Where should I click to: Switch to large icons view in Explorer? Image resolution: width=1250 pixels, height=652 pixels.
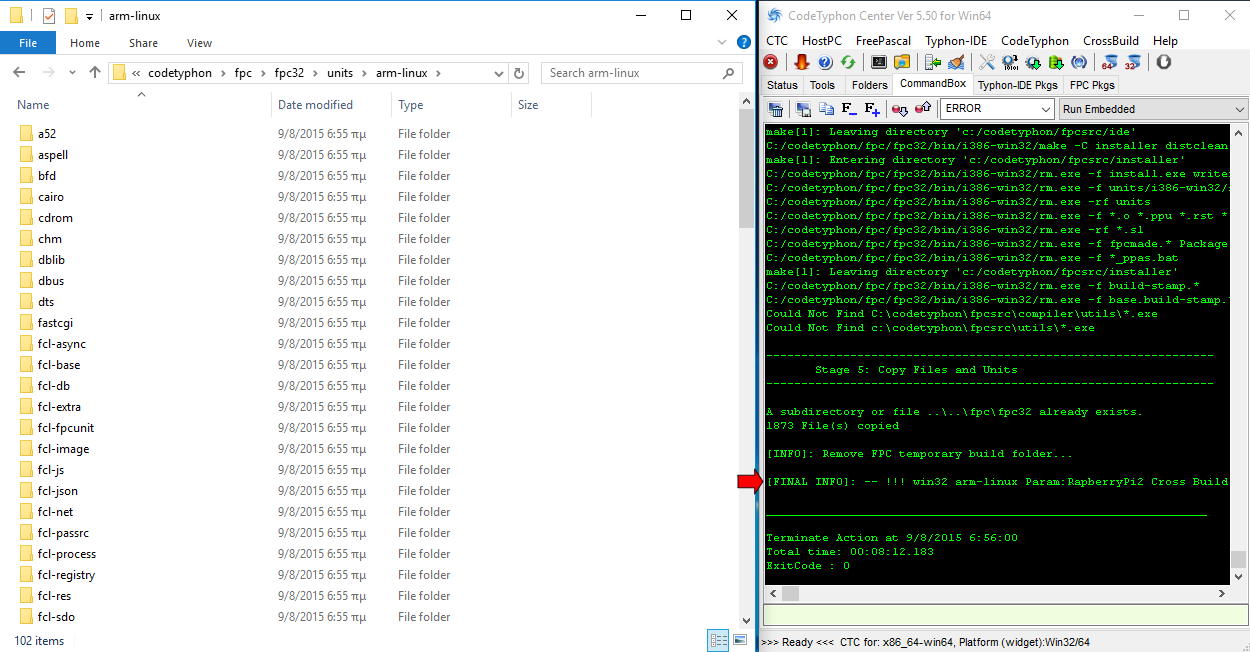740,640
